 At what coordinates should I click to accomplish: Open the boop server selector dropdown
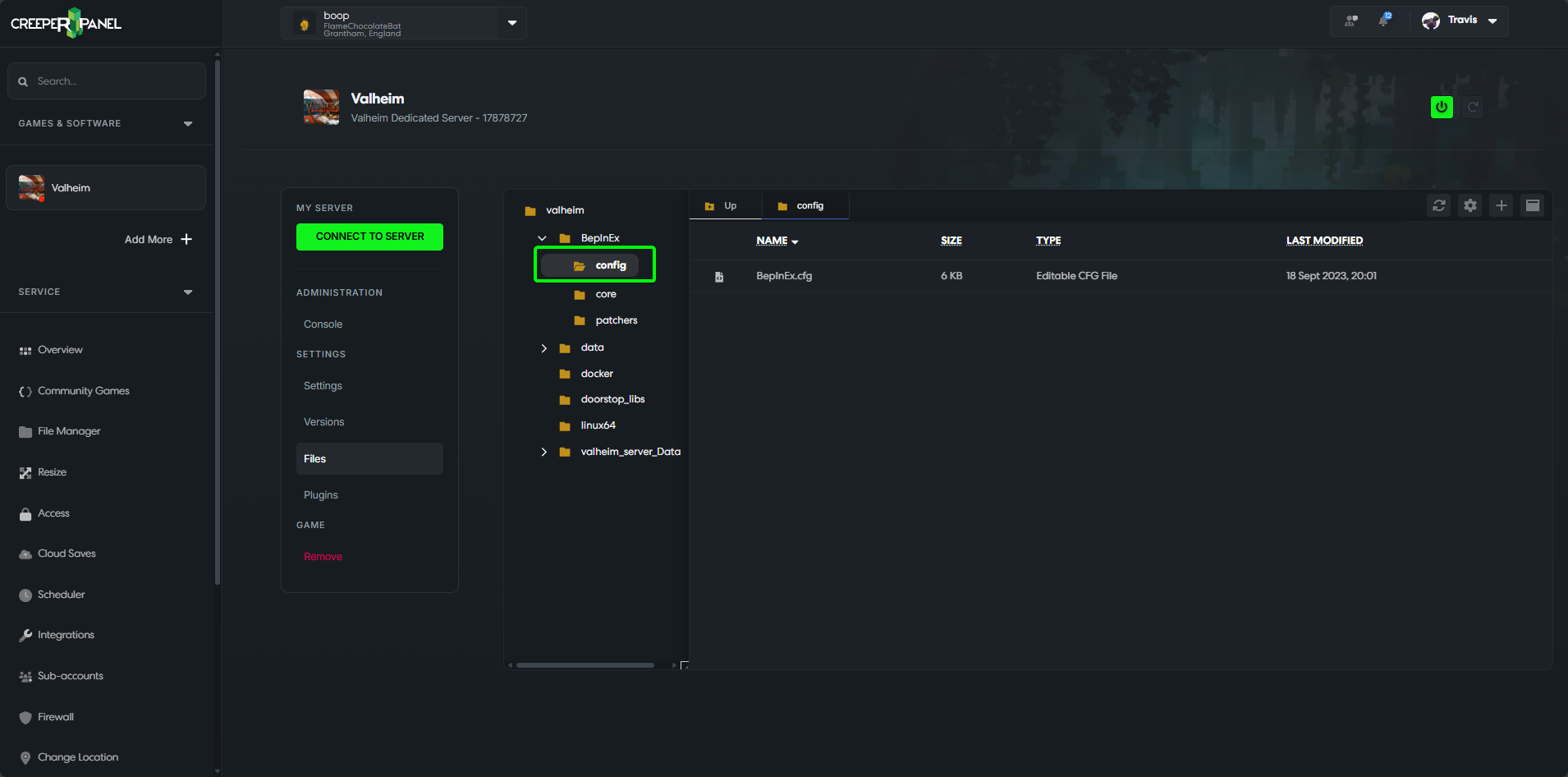click(512, 23)
